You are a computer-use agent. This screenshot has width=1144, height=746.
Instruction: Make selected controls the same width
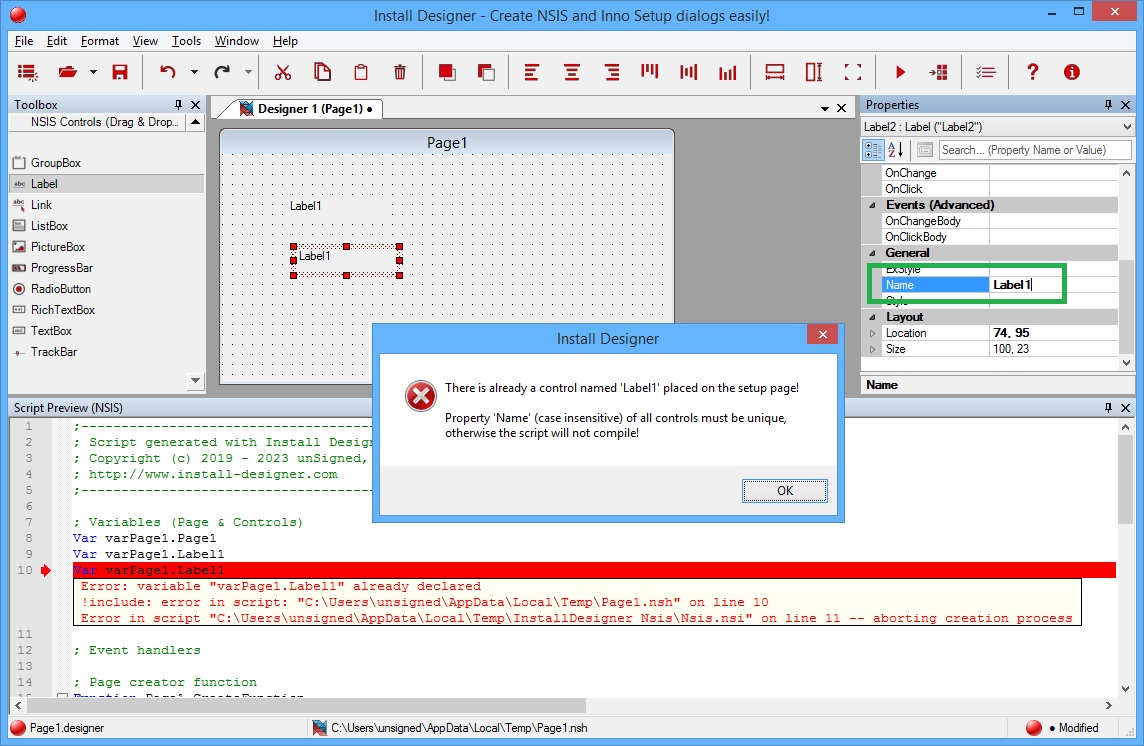click(x=775, y=72)
